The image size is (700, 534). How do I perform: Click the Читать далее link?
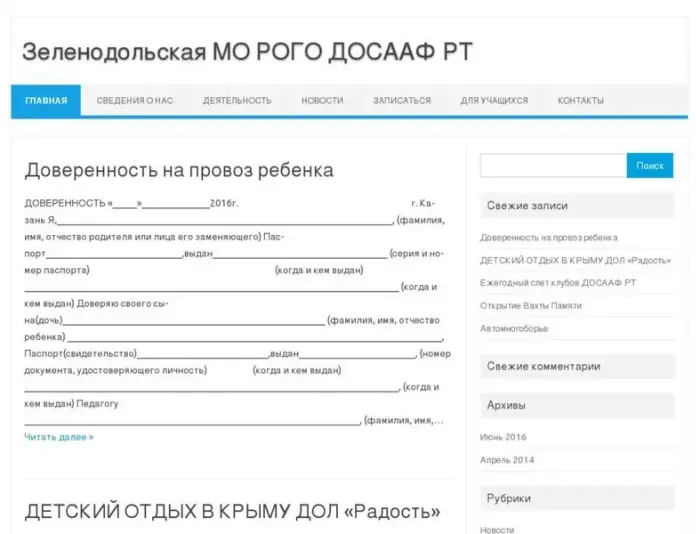pyautogui.click(x=59, y=437)
